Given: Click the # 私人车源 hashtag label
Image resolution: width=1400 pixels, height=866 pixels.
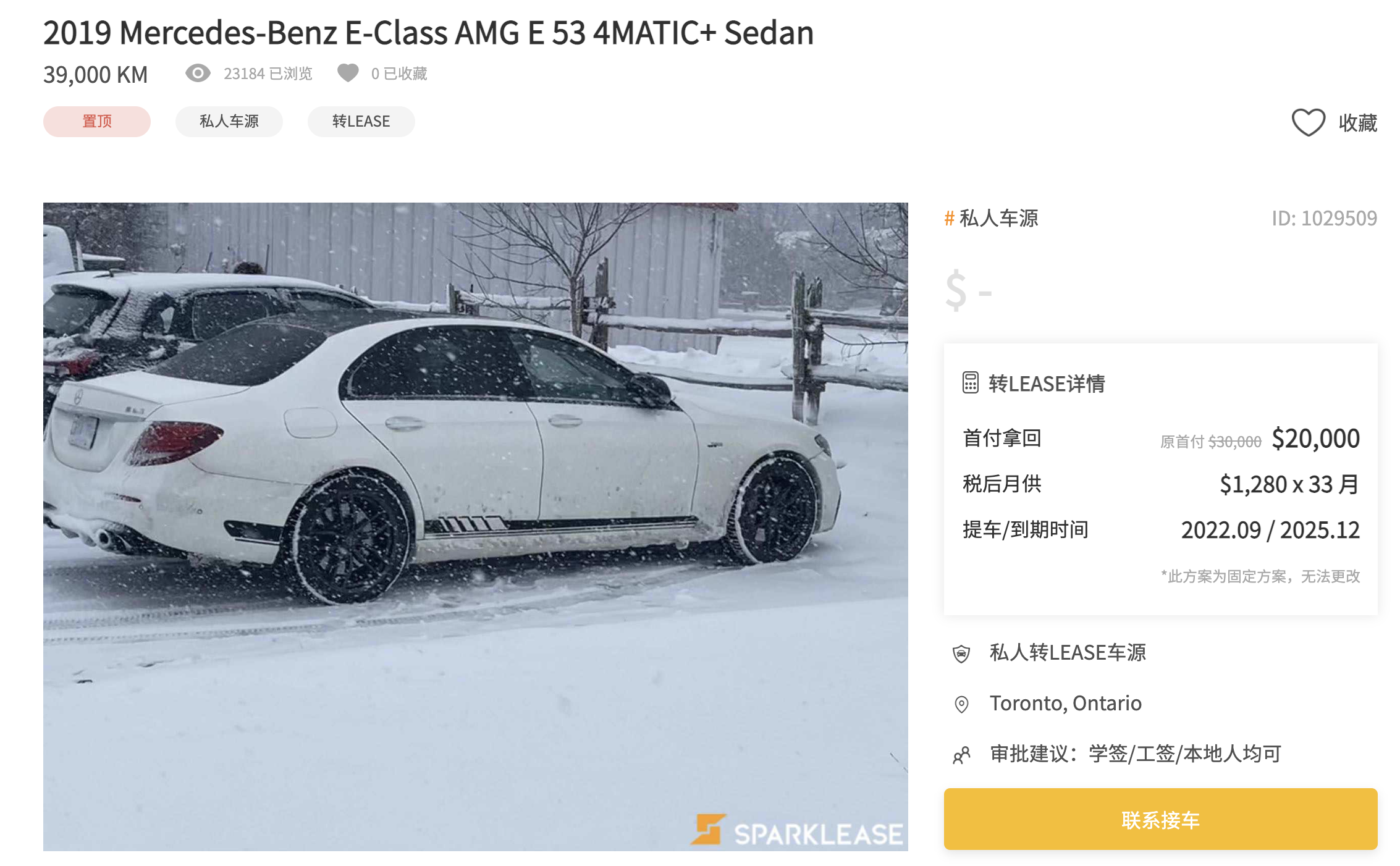Looking at the screenshot, I should [991, 218].
